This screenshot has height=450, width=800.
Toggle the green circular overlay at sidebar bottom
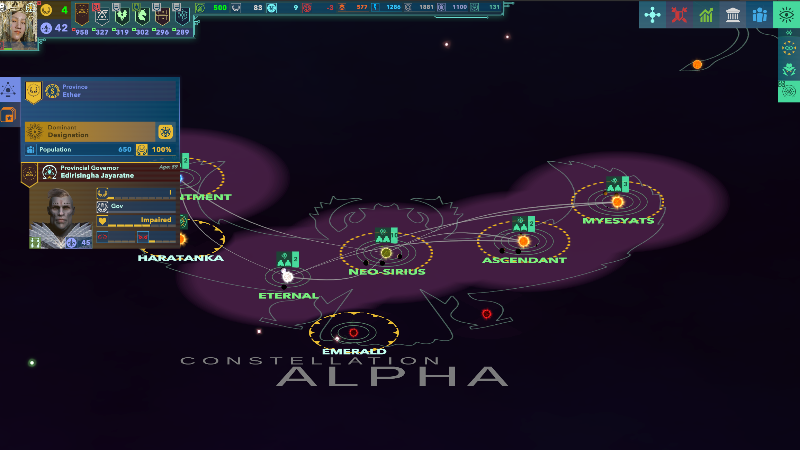click(x=789, y=91)
